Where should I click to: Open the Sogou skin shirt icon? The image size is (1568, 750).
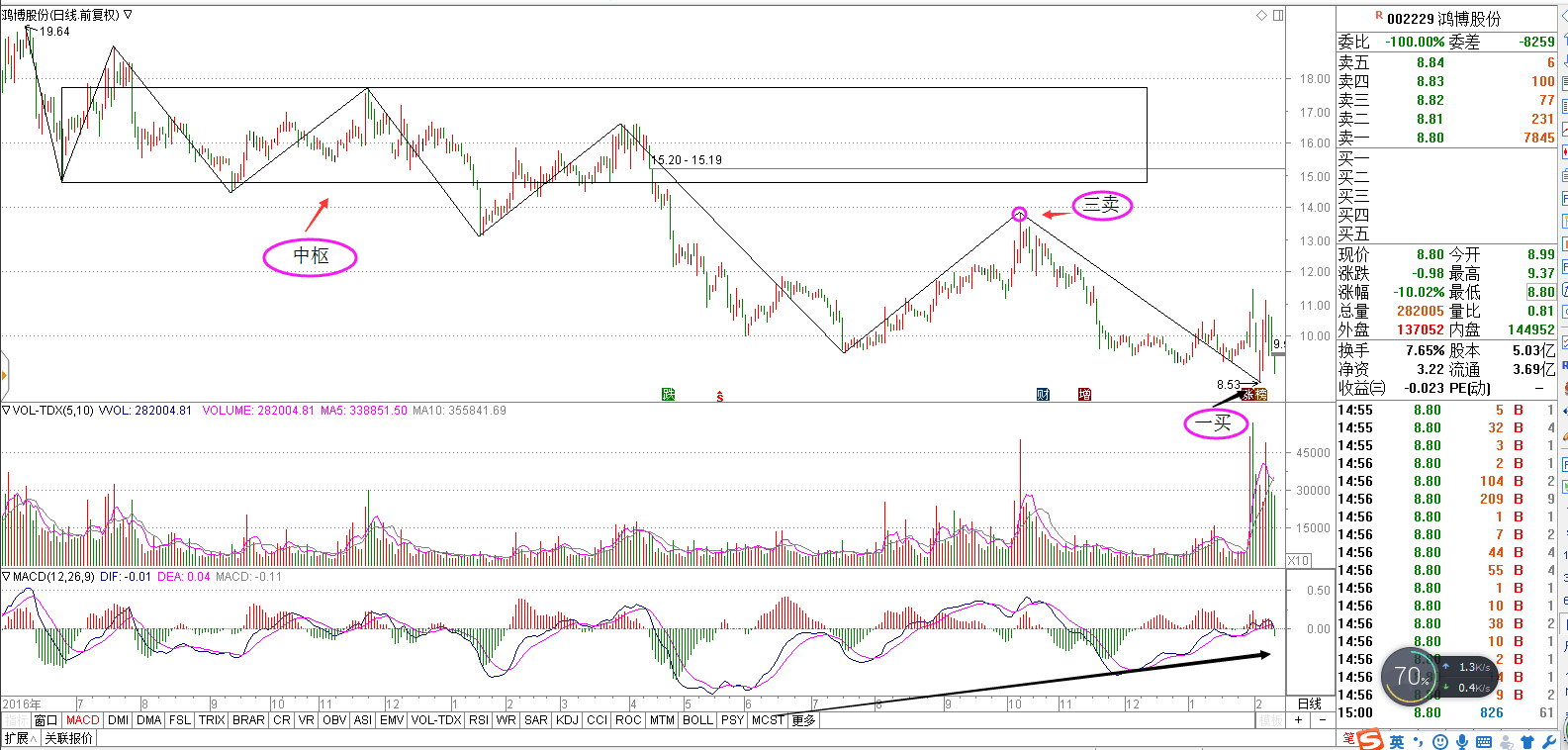coord(1528,741)
